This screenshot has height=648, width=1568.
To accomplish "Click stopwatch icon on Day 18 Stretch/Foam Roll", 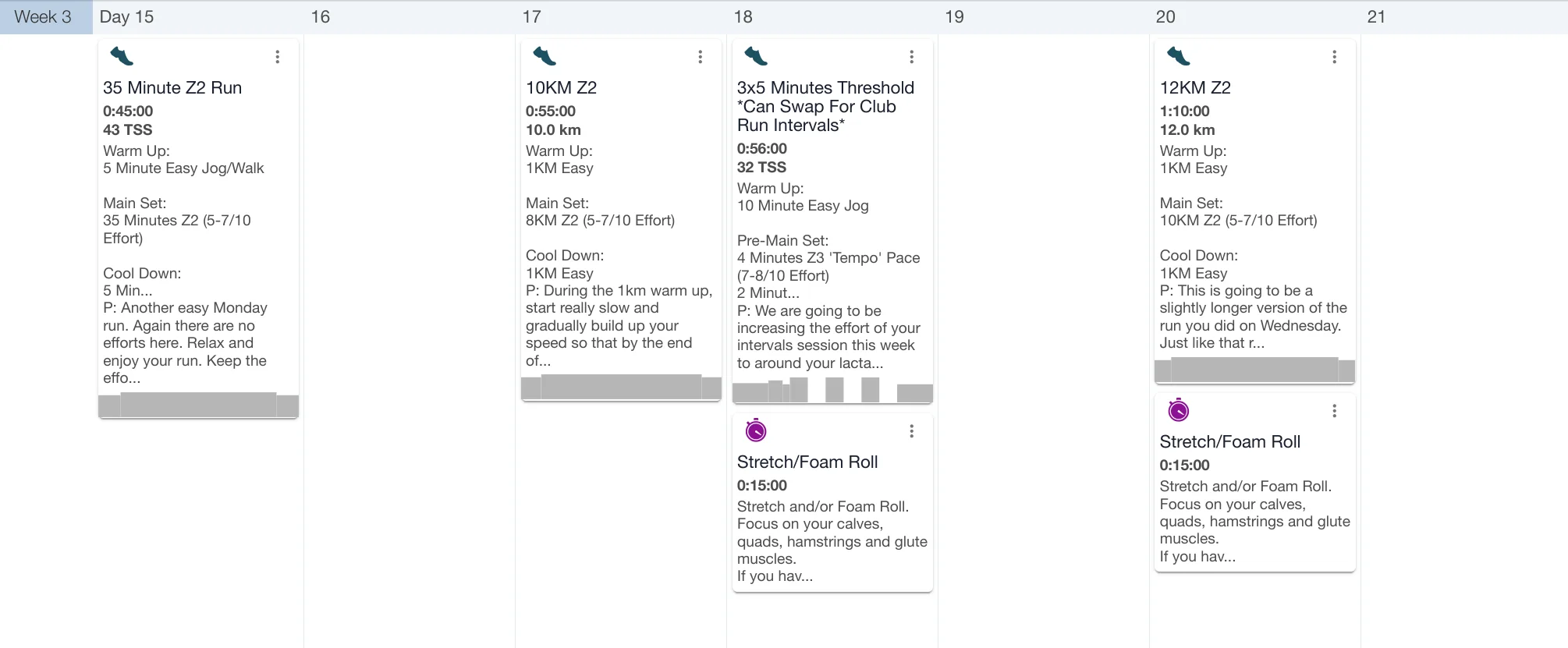I will click(756, 430).
